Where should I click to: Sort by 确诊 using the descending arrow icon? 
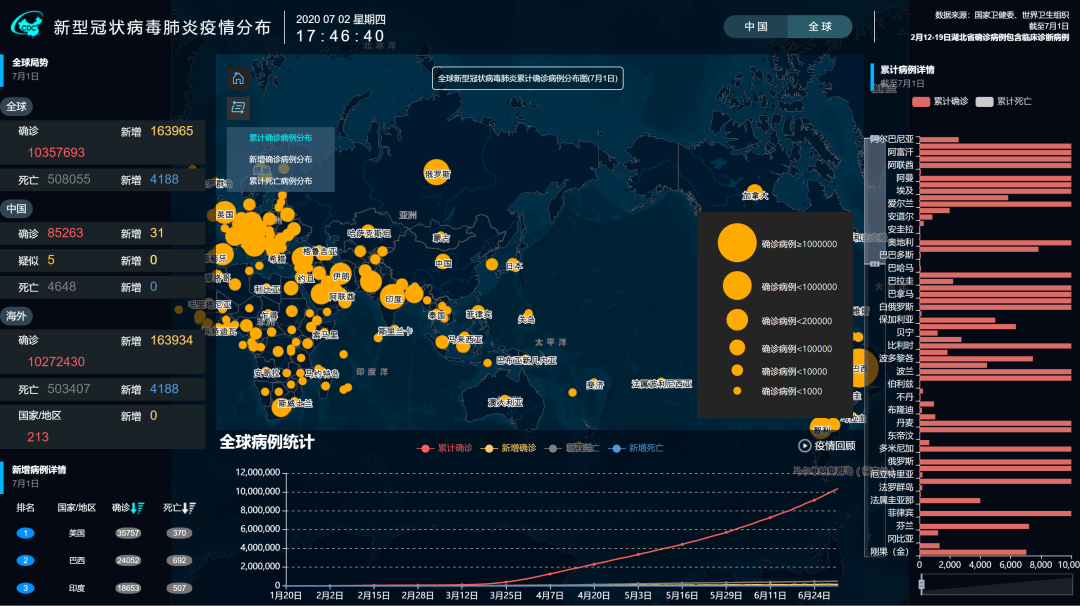[137, 508]
